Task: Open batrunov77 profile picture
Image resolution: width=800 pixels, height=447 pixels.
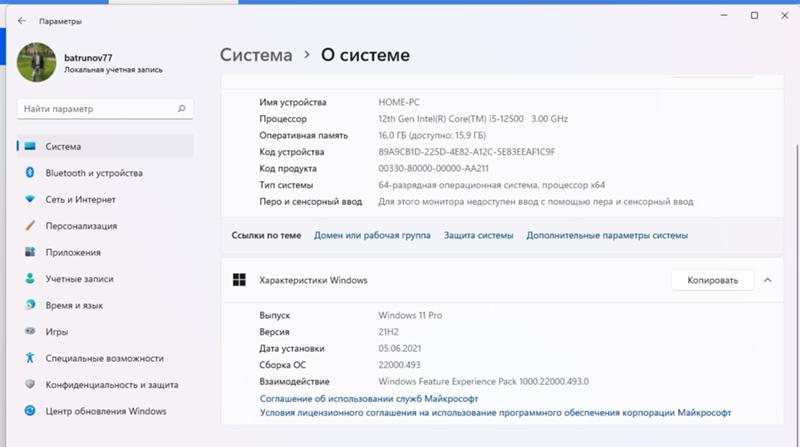Action: coord(36,62)
